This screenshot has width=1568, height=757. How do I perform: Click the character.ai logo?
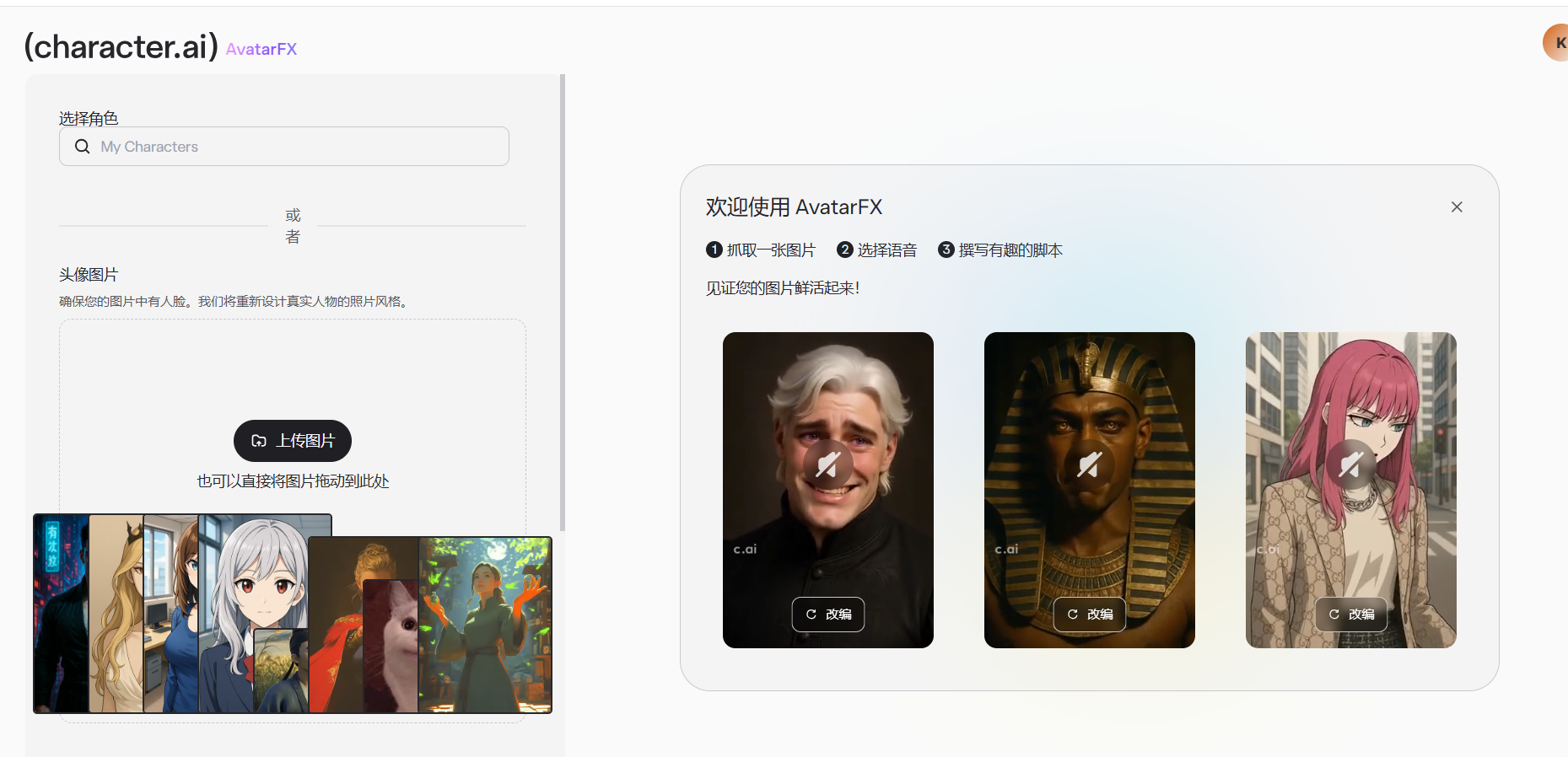coord(121,46)
